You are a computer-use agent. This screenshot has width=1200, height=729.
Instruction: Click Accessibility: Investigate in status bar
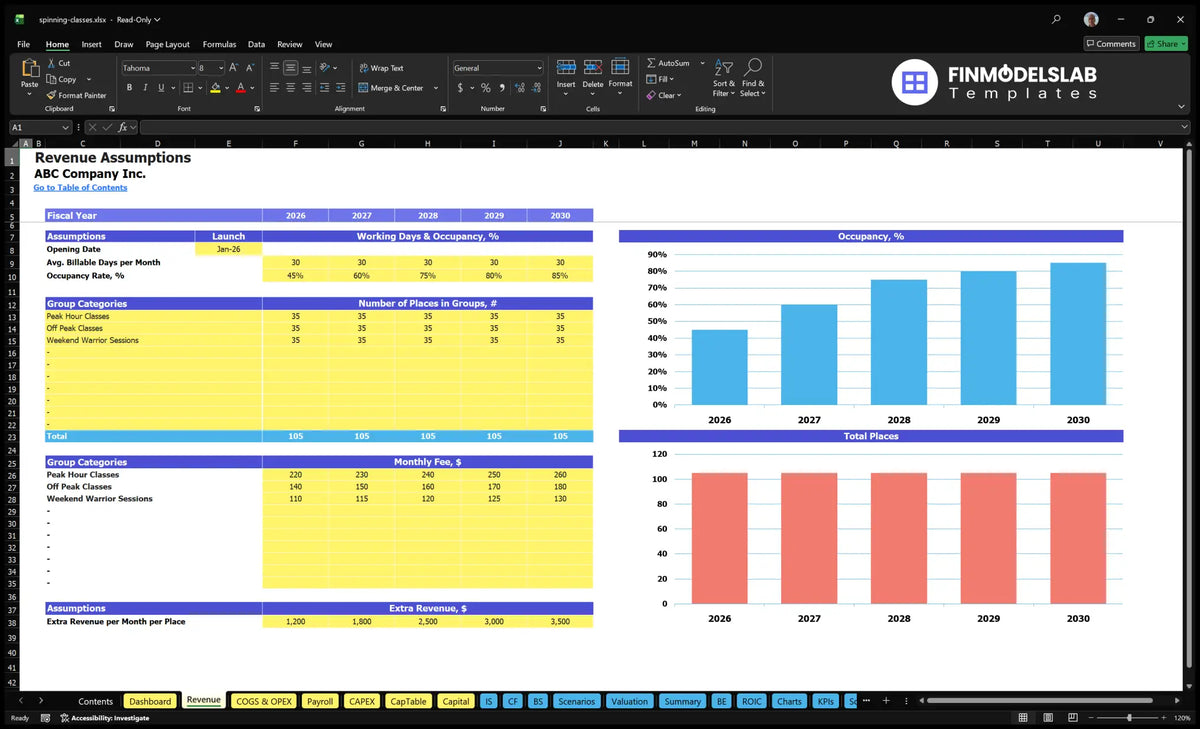tap(104, 718)
